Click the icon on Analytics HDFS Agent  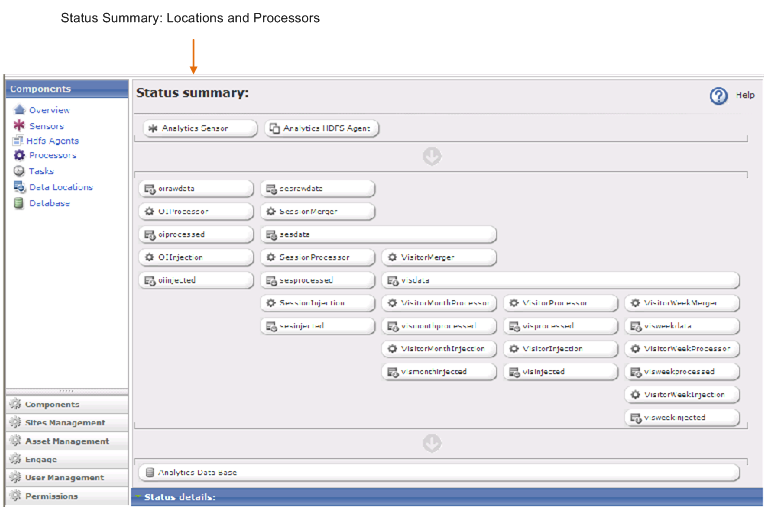[x=275, y=128]
